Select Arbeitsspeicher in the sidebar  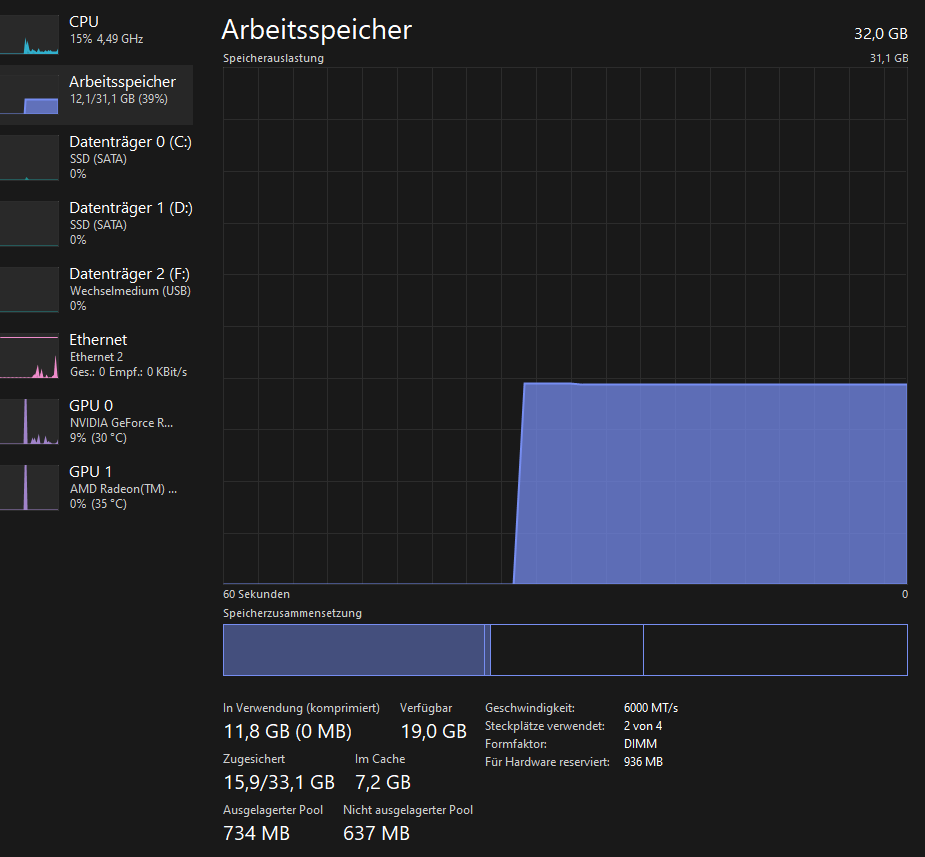click(x=96, y=94)
